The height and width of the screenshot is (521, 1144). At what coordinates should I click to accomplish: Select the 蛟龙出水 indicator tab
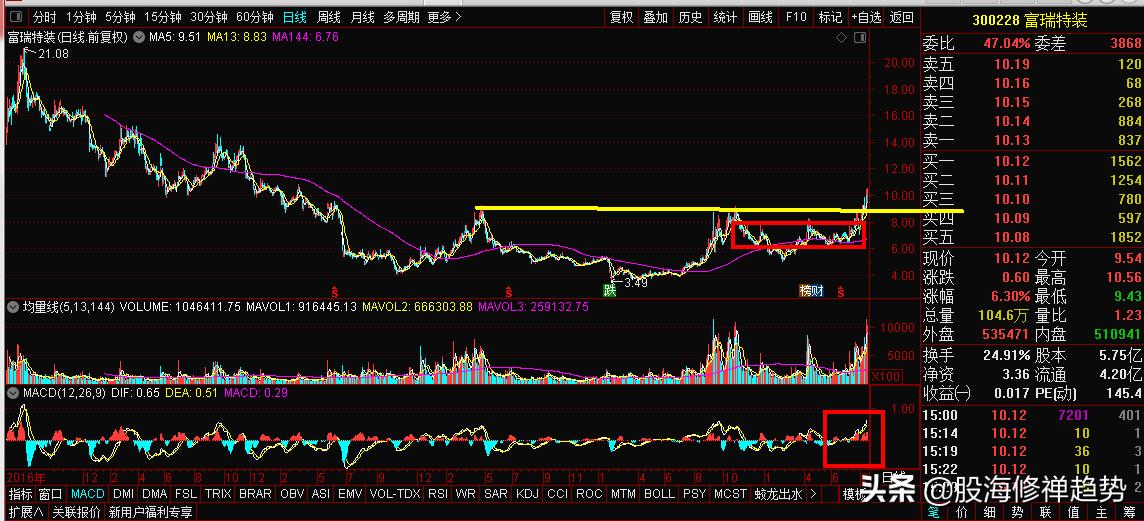click(778, 494)
